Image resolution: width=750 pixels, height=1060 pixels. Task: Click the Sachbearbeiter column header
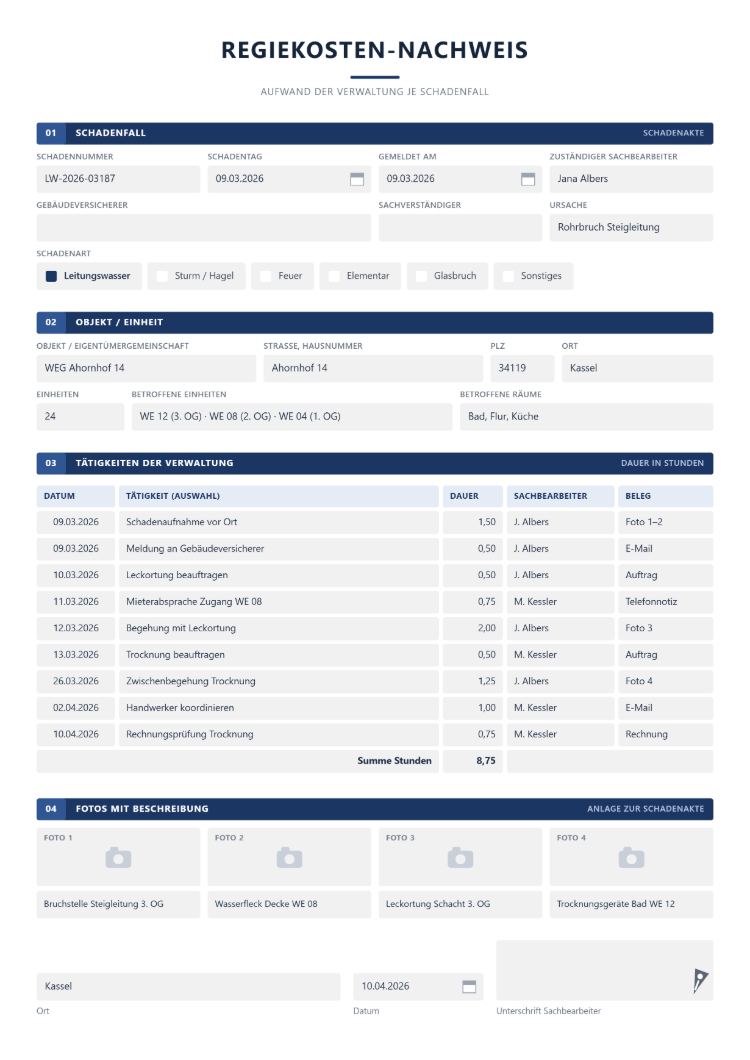[x=561, y=496]
